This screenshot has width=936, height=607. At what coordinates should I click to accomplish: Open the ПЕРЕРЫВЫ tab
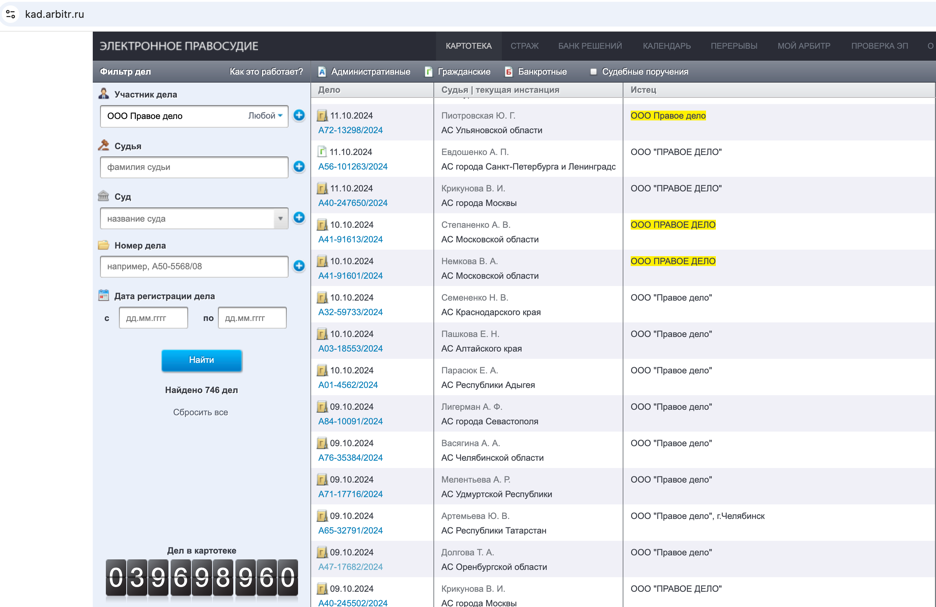pos(734,46)
